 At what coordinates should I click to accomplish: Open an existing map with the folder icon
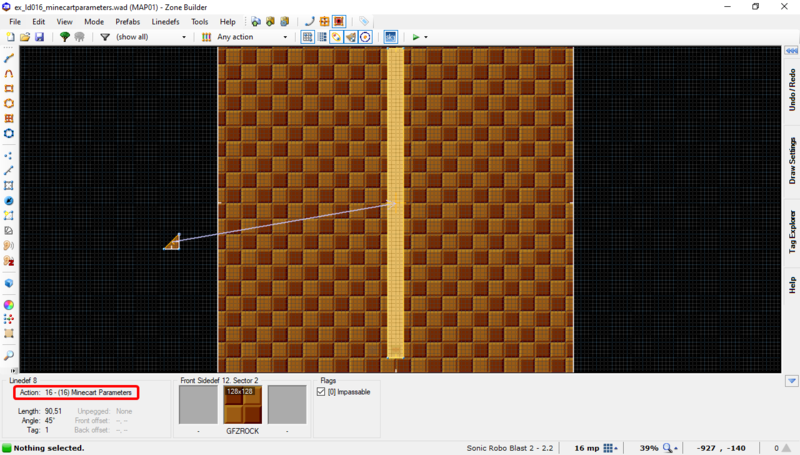click(25, 37)
